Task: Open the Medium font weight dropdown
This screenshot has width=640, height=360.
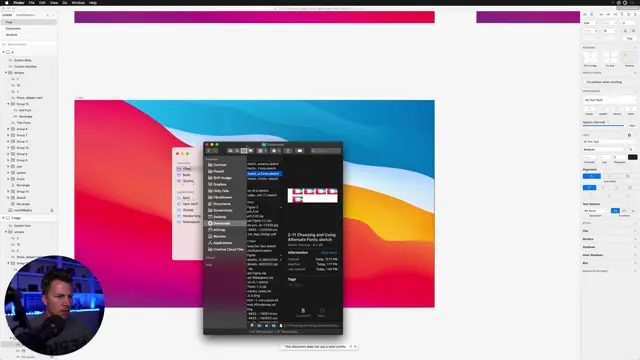Action: [603, 150]
